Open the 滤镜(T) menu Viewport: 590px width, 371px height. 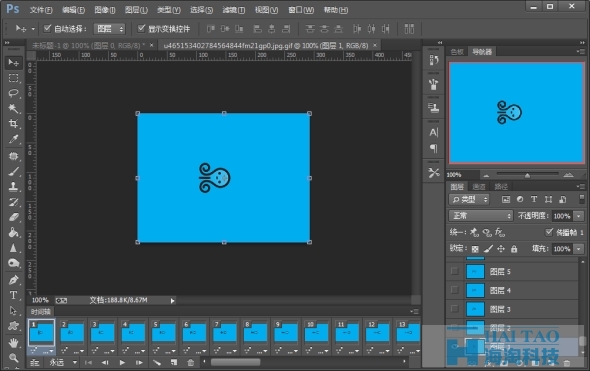pyautogui.click(x=234, y=10)
